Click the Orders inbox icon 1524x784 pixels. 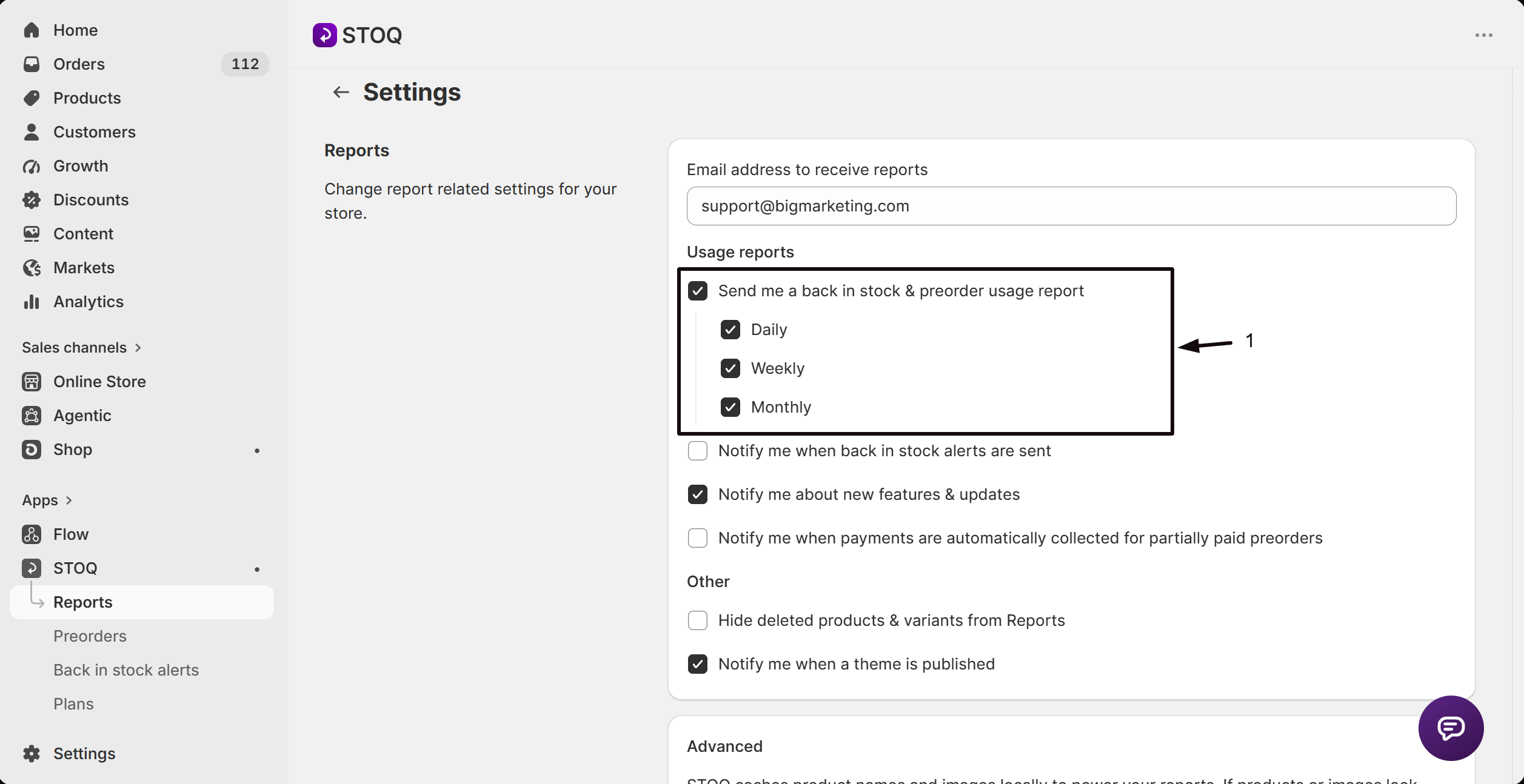(x=32, y=64)
